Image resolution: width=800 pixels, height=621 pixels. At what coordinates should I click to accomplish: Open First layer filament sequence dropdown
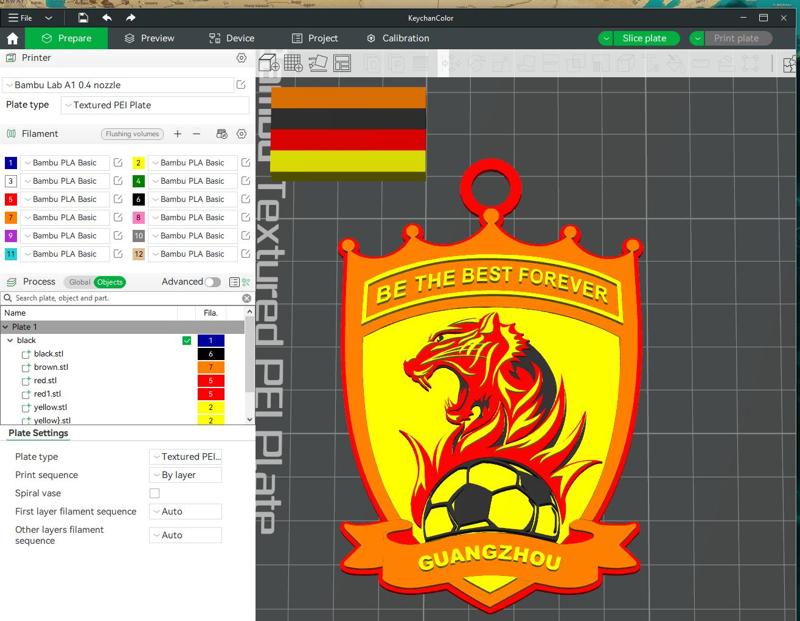185,511
